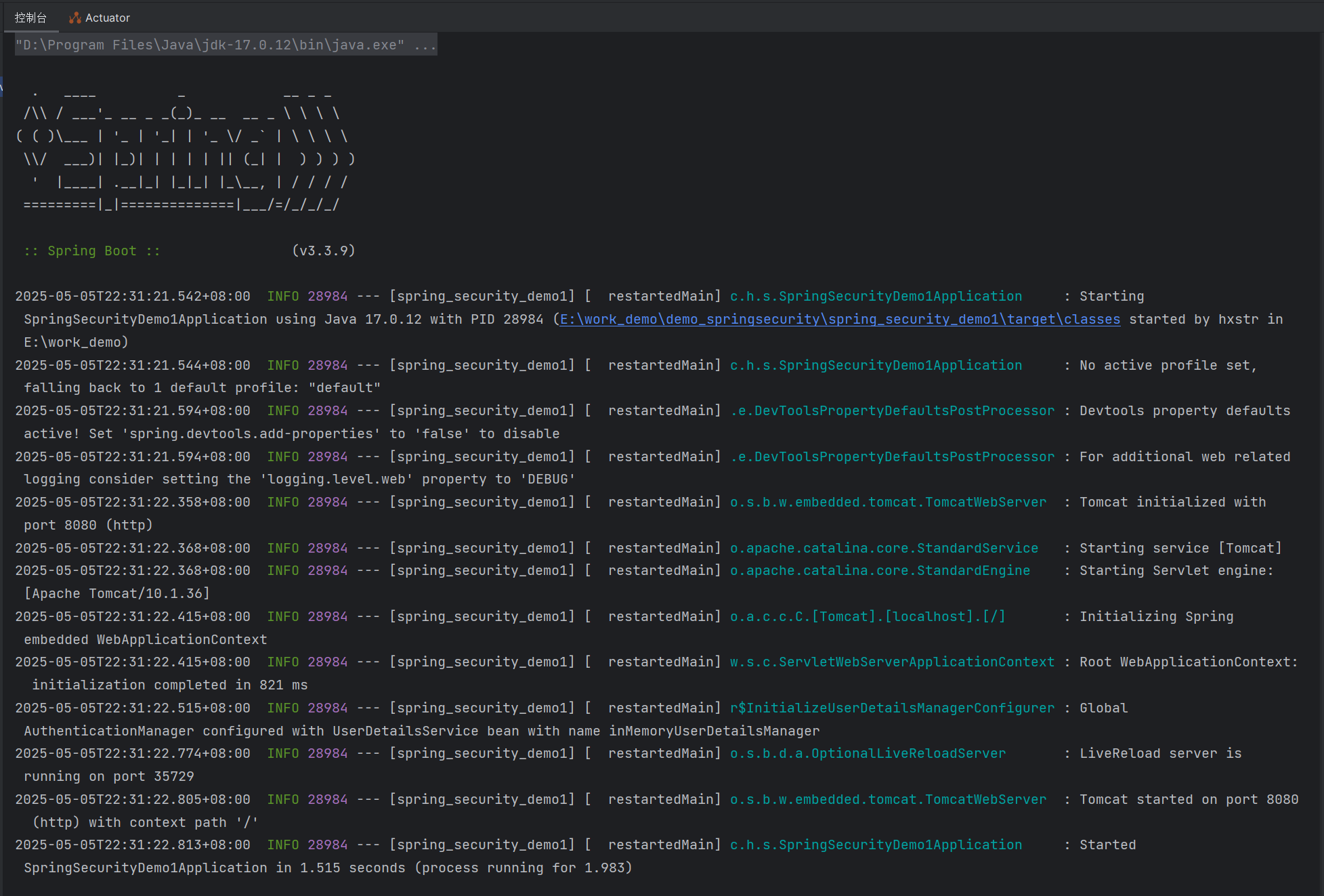1324x896 pixels.
Task: Click the ':: Spring Boot ::' banner label
Action: (92, 251)
